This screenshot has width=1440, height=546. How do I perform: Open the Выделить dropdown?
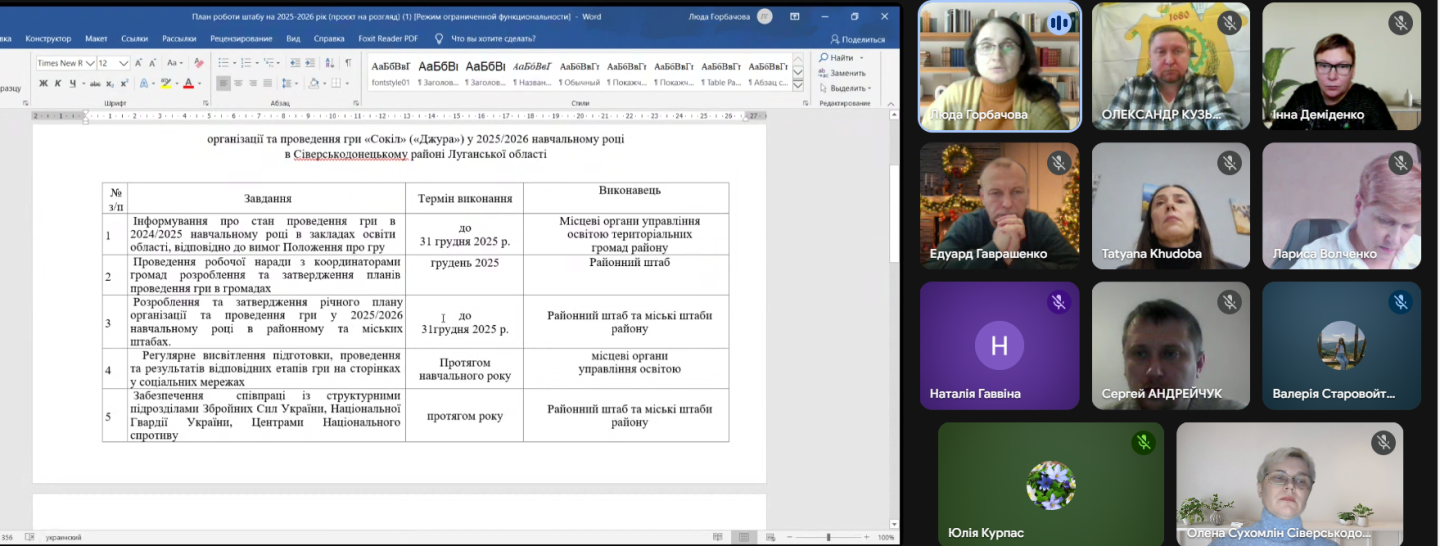click(x=845, y=88)
